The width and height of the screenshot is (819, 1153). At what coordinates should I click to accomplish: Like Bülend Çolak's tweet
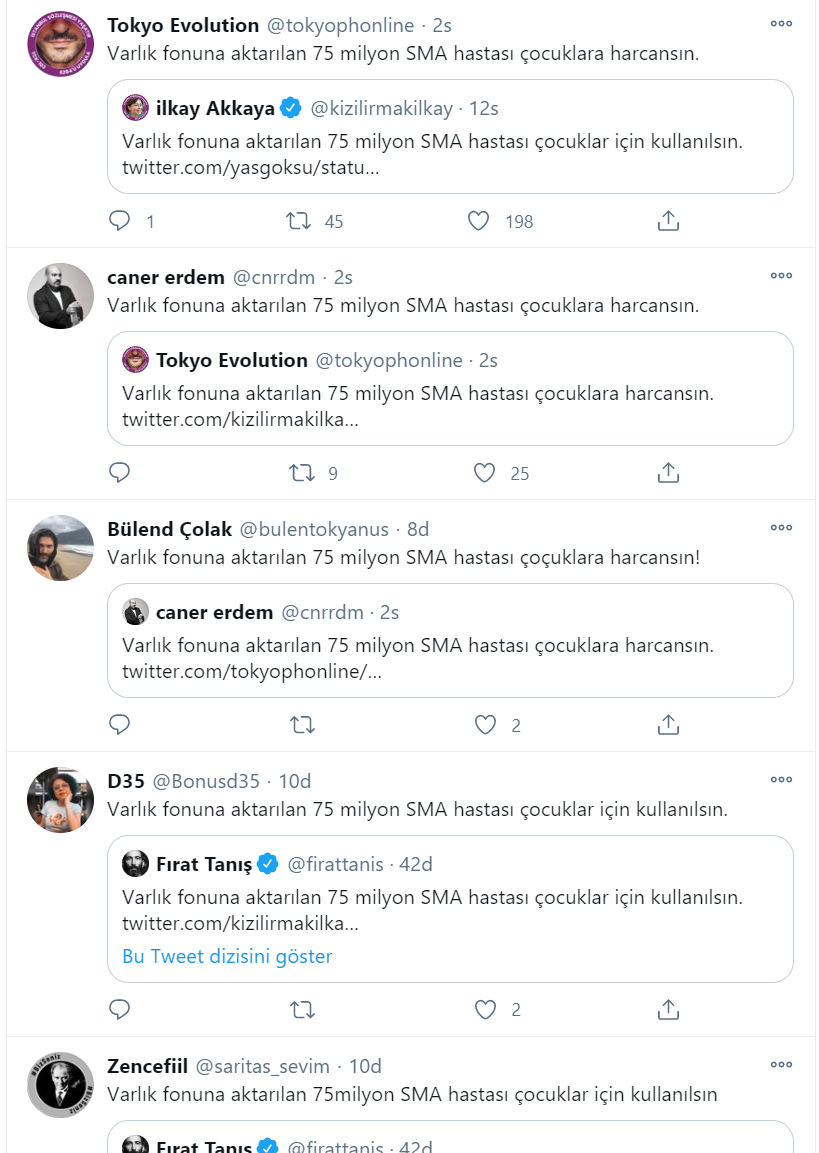485,725
